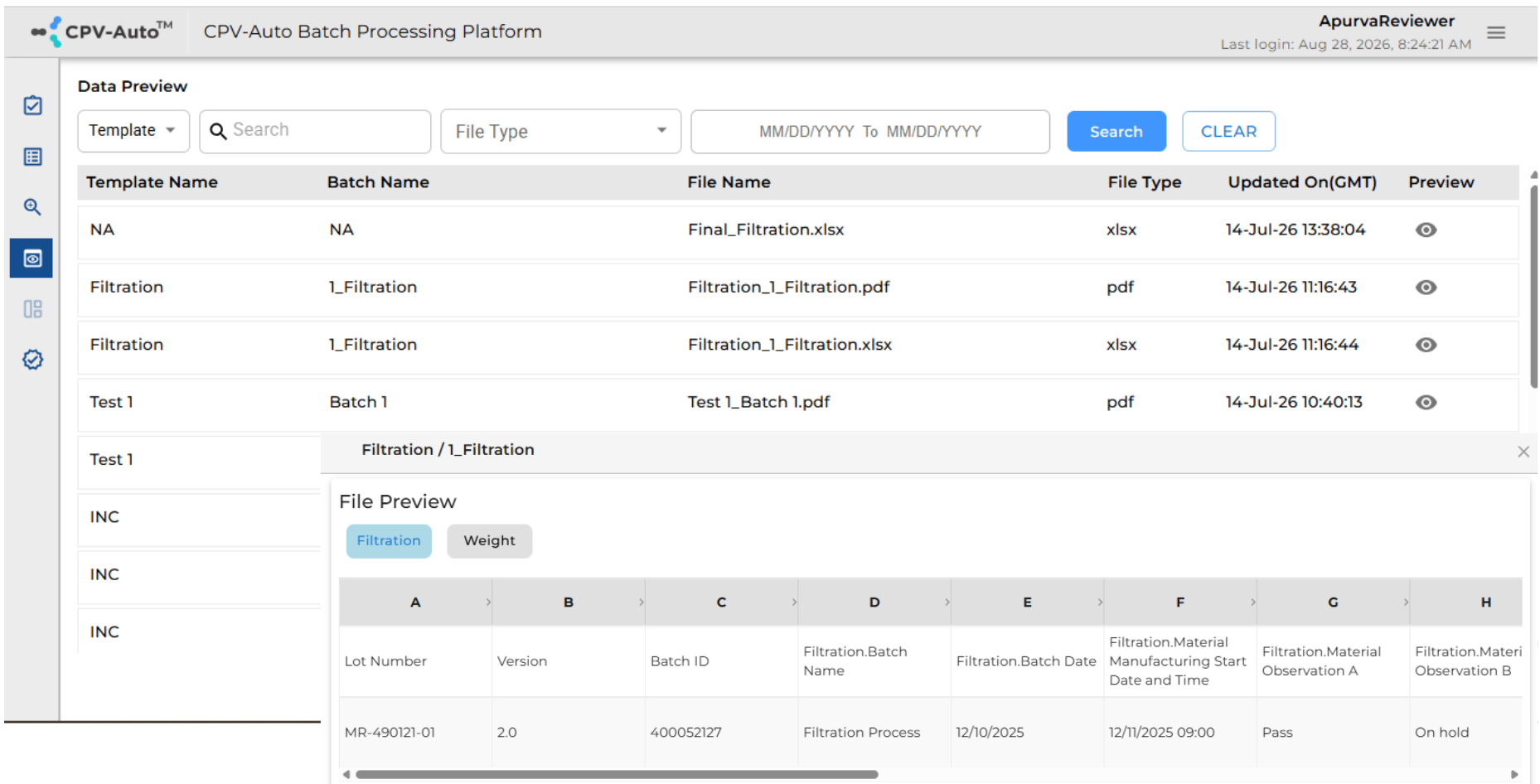This screenshot has height=784, width=1540.
Task: Click the Updated On(GMT) column header
Action: click(1302, 182)
